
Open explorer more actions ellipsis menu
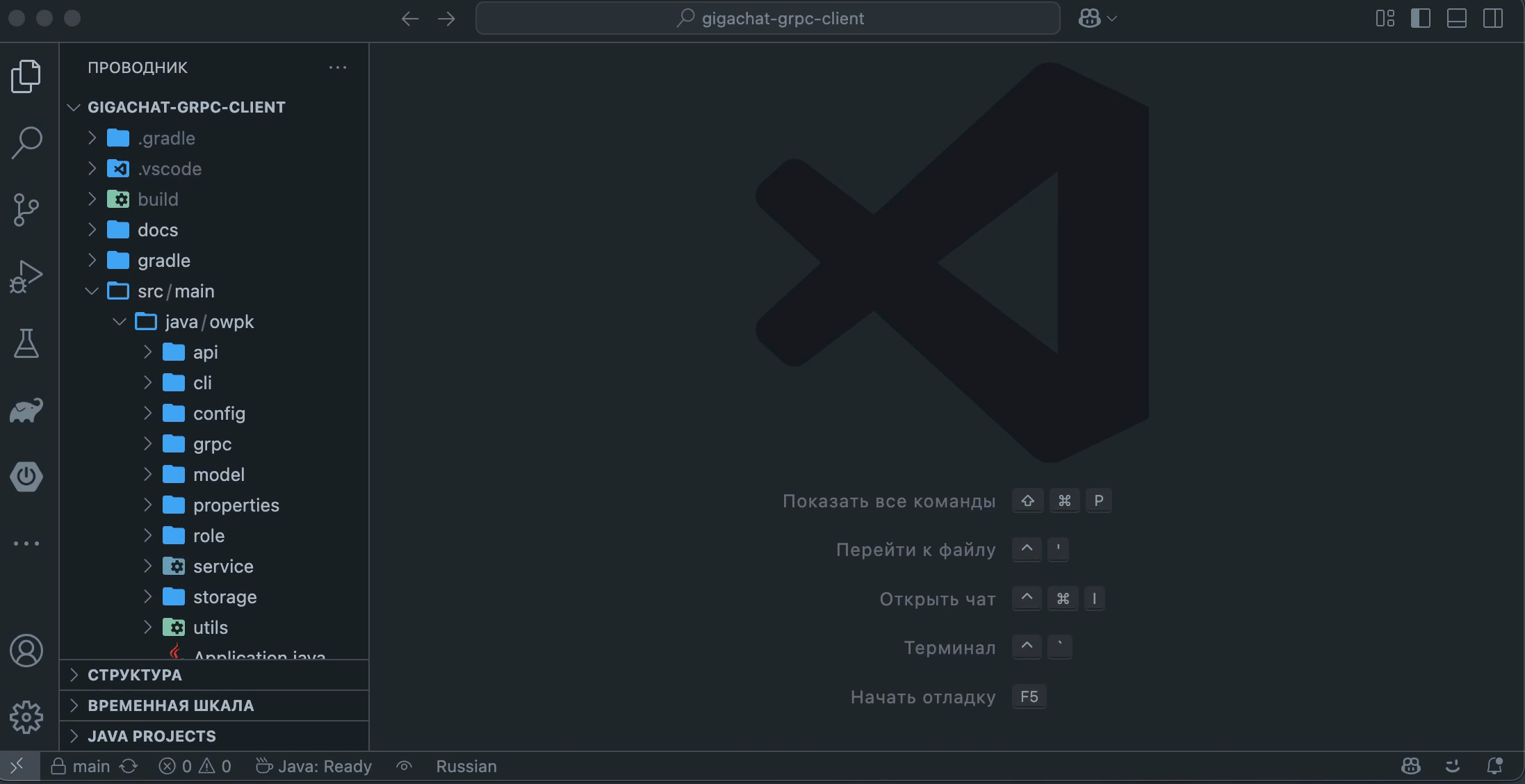[338, 67]
